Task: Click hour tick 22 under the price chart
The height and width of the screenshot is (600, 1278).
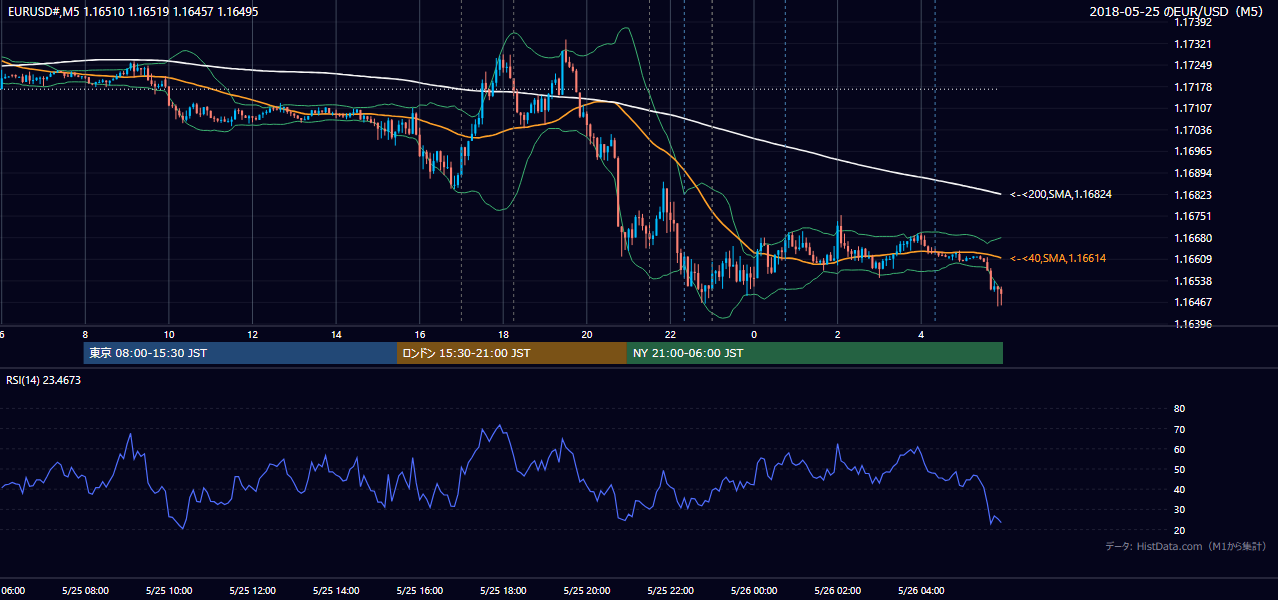Action: [x=670, y=335]
